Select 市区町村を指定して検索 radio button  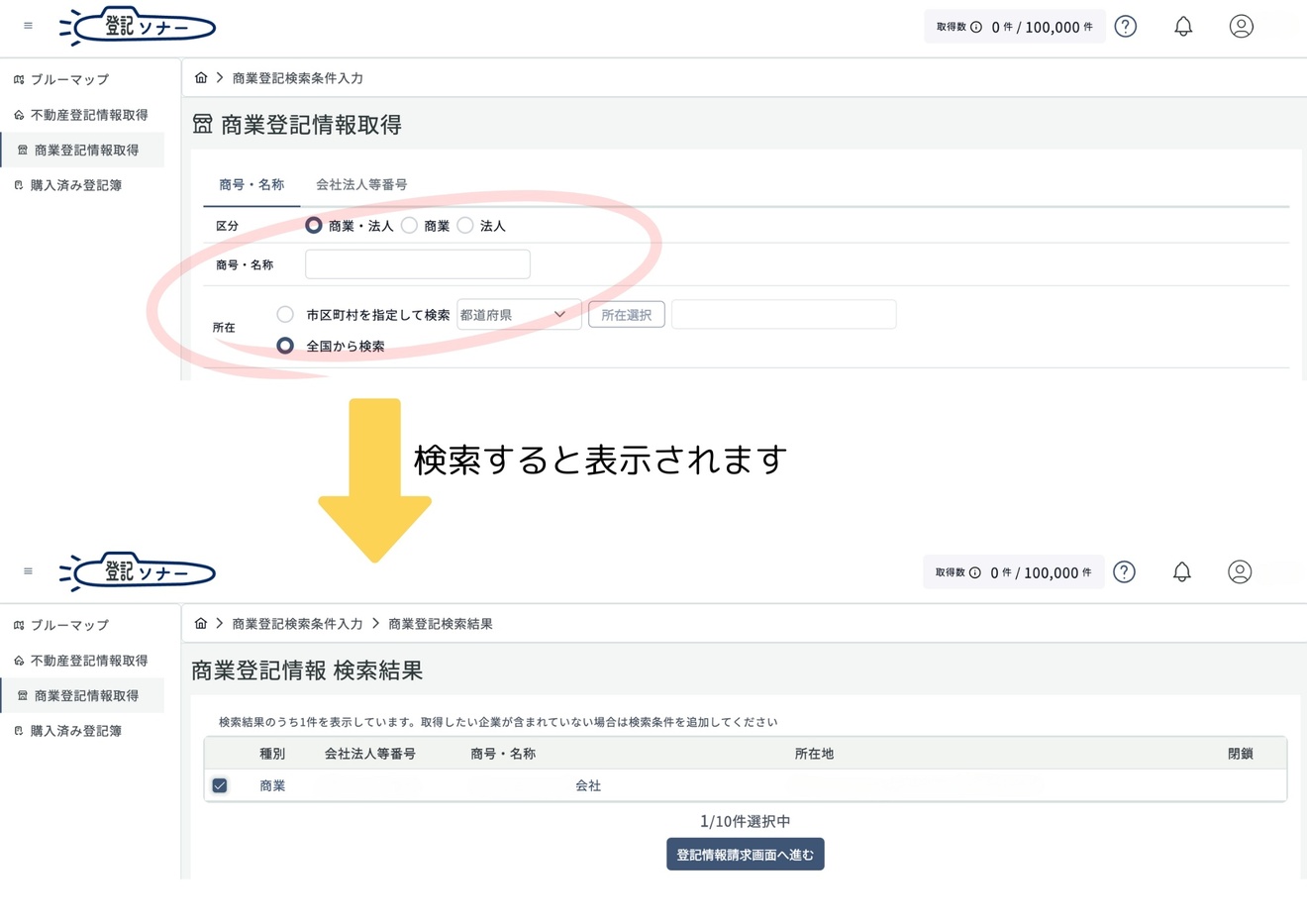pyautogui.click(x=285, y=314)
